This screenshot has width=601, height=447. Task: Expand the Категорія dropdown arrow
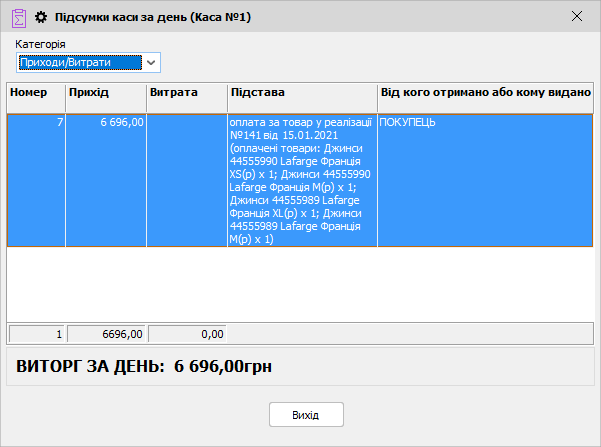151,63
